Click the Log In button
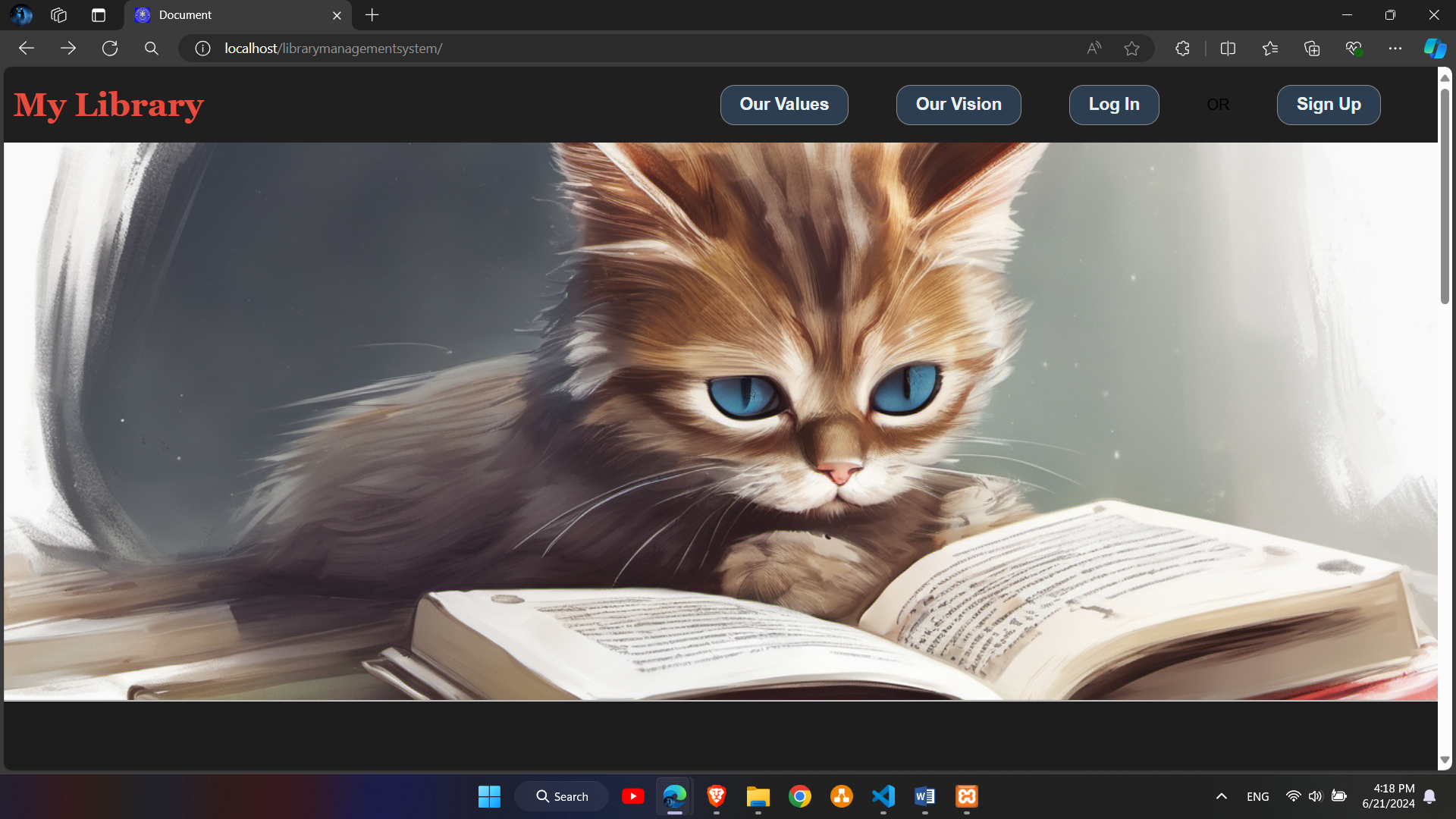Viewport: 1456px width, 819px height. tap(1113, 104)
